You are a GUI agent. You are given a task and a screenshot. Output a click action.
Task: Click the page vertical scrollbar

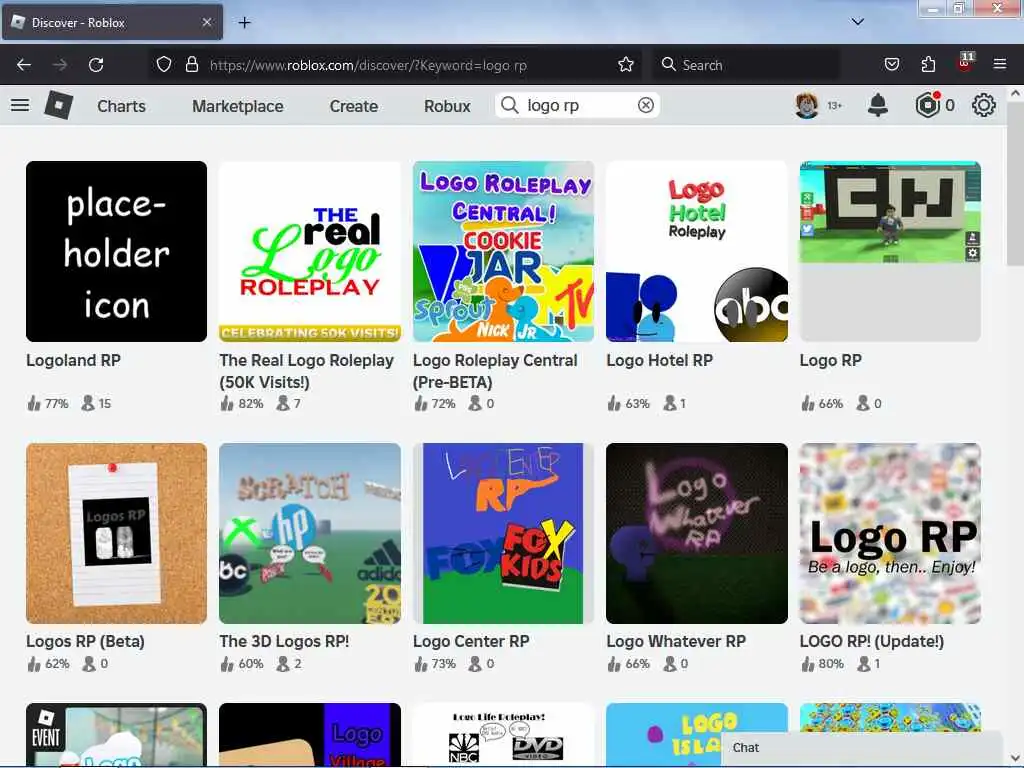point(1015,184)
